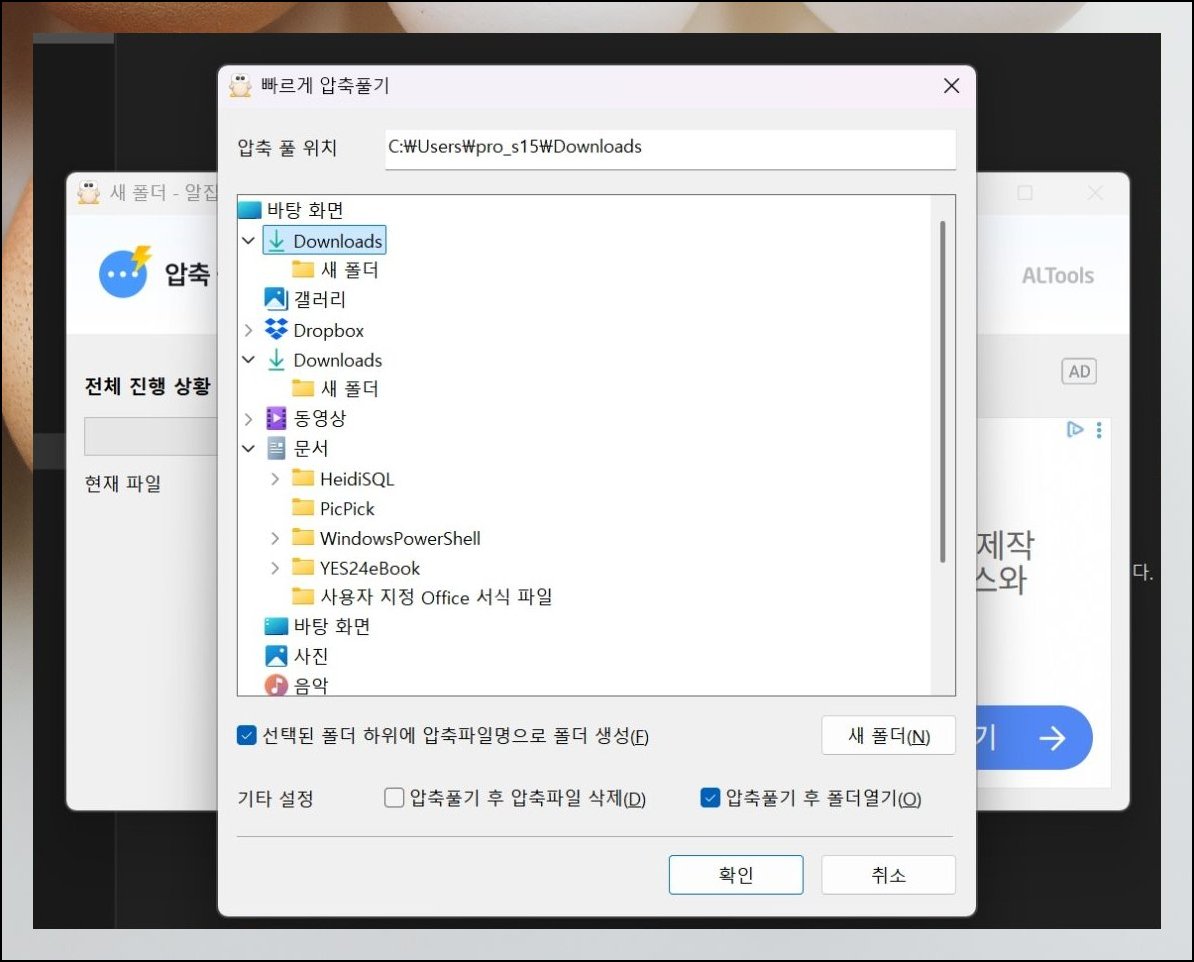Expand the 동영상 tree node

pos(248,418)
